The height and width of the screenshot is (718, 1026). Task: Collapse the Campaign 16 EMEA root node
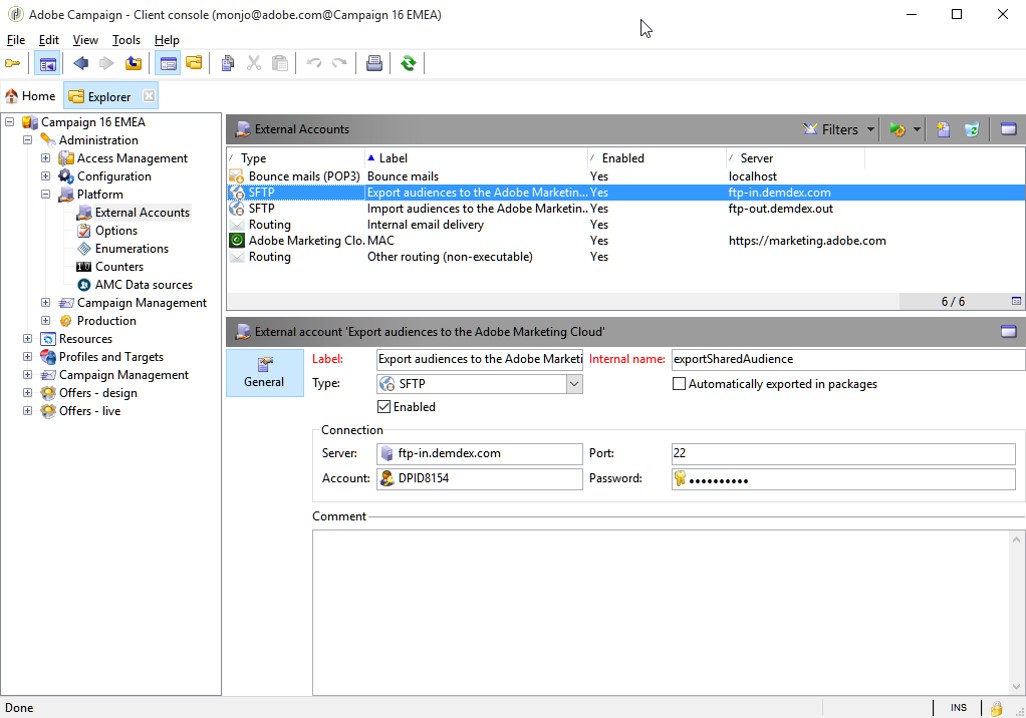point(9,122)
